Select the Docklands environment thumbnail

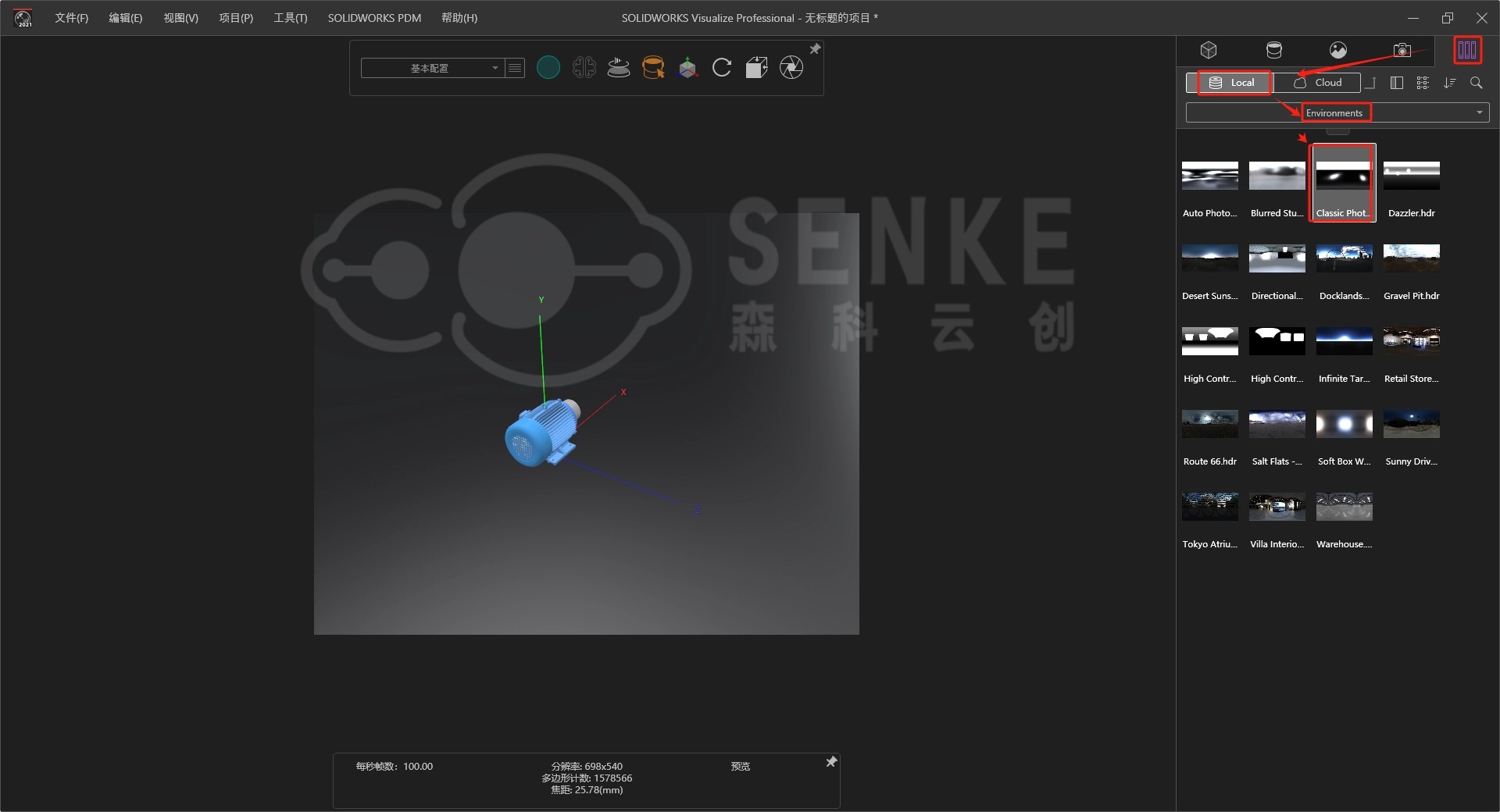tap(1344, 258)
